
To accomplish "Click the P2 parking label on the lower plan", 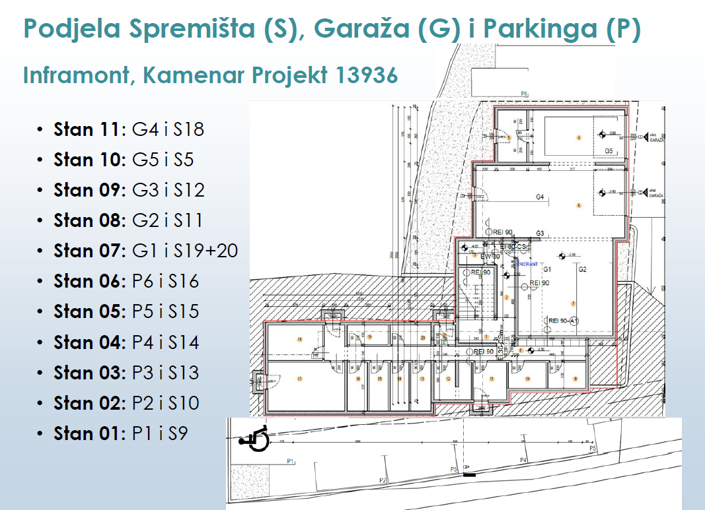I will click(383, 481).
